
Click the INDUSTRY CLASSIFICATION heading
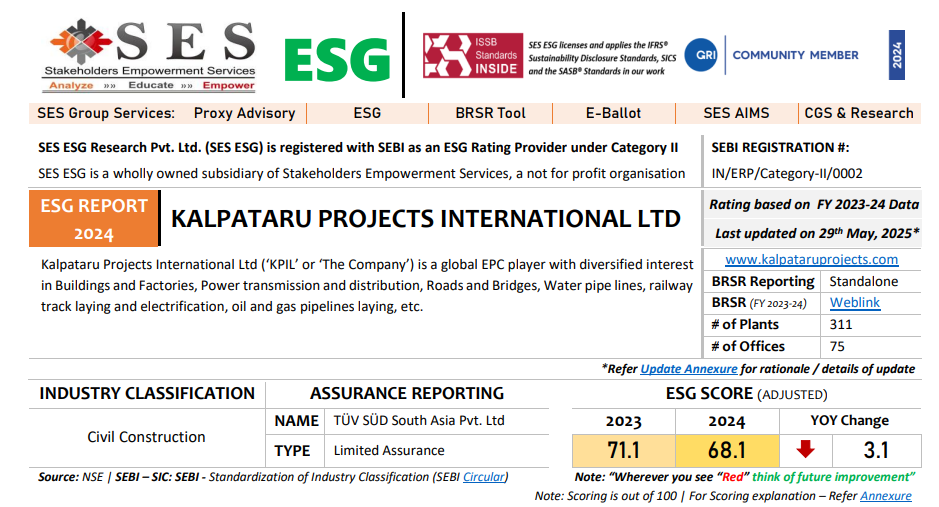147,393
